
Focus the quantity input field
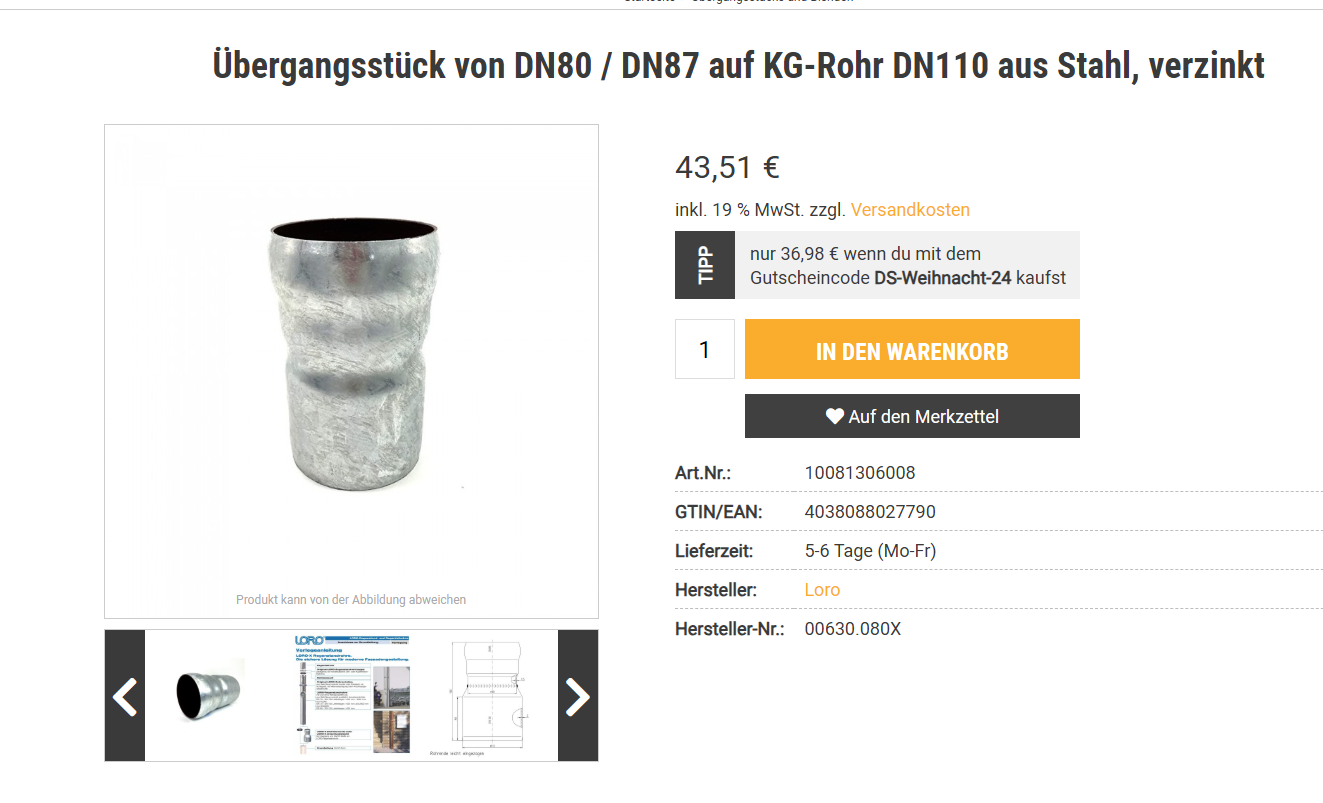[x=705, y=349]
